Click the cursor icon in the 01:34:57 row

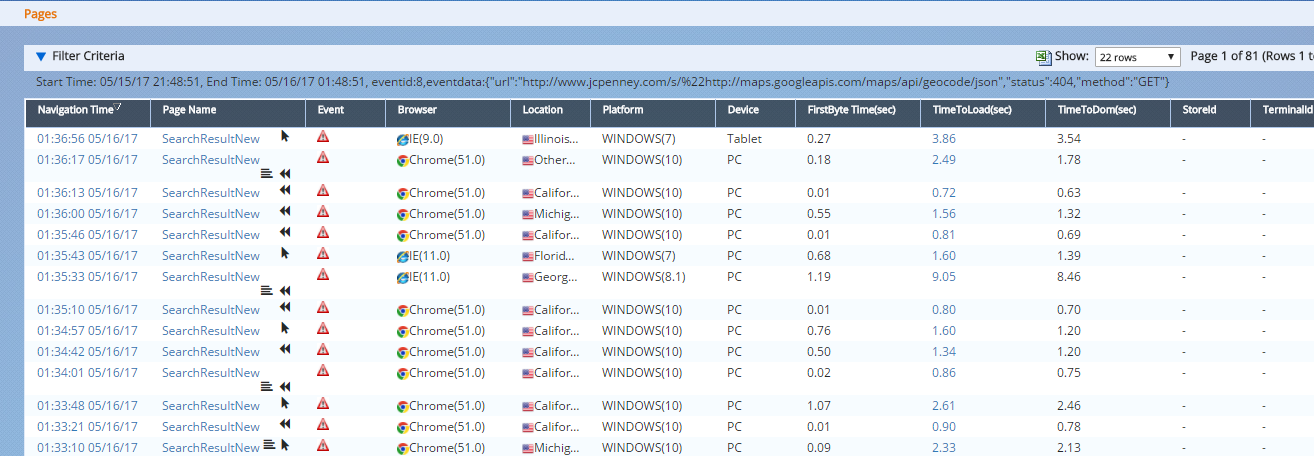coord(285,328)
